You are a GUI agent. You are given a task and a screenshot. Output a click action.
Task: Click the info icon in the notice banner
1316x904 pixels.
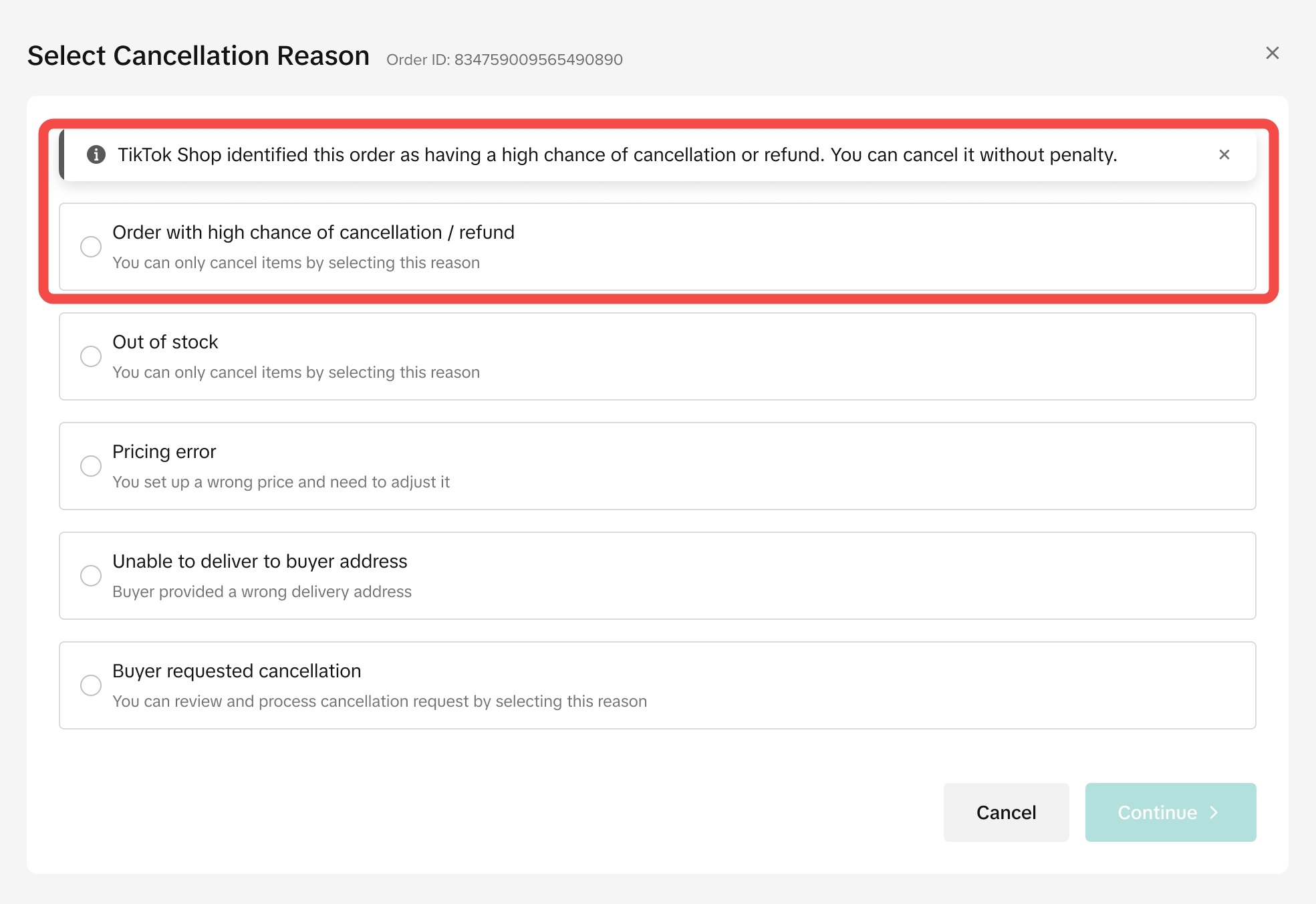click(96, 154)
